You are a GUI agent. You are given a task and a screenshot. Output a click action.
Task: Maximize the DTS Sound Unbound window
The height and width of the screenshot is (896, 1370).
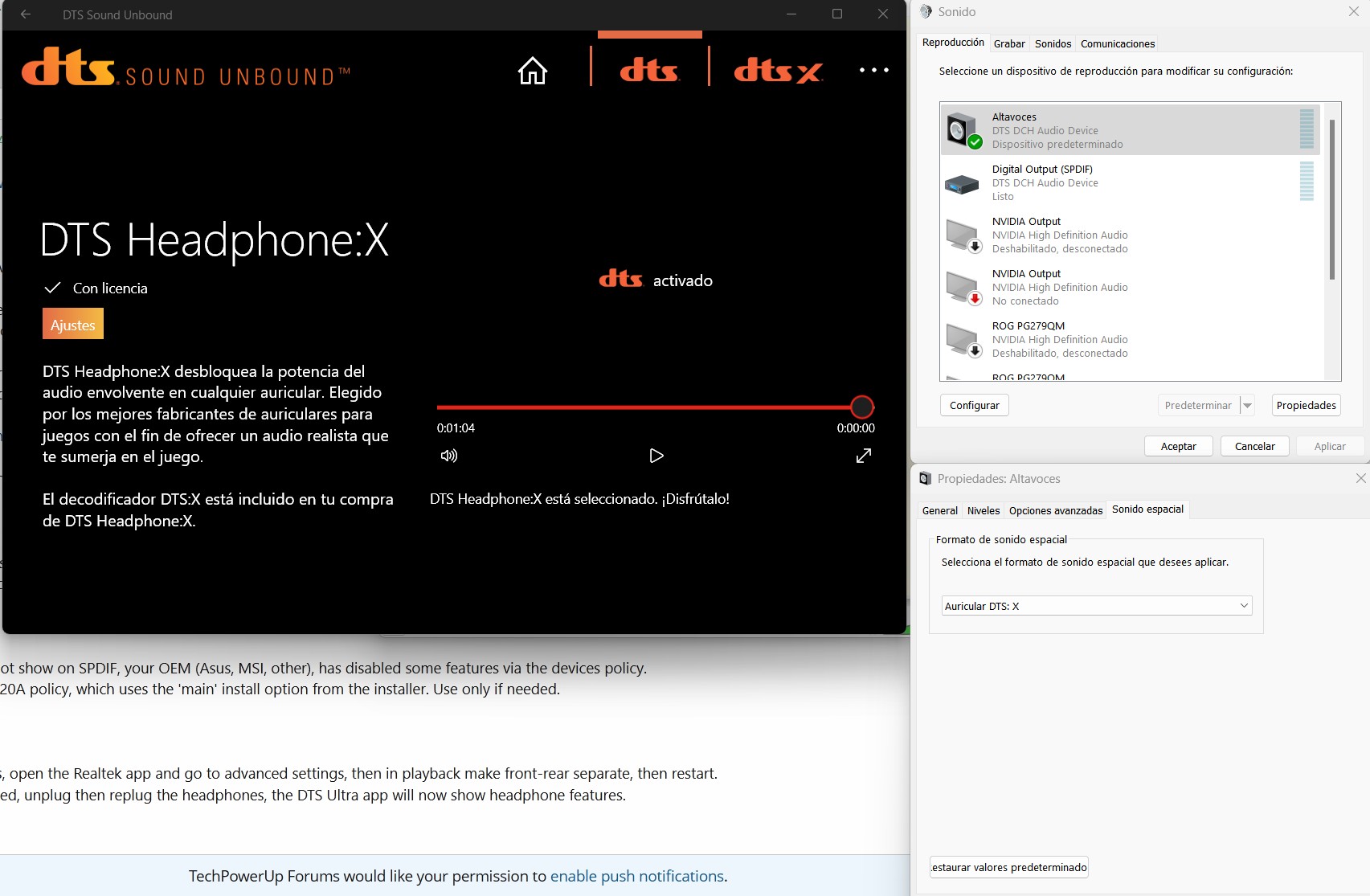click(x=837, y=14)
